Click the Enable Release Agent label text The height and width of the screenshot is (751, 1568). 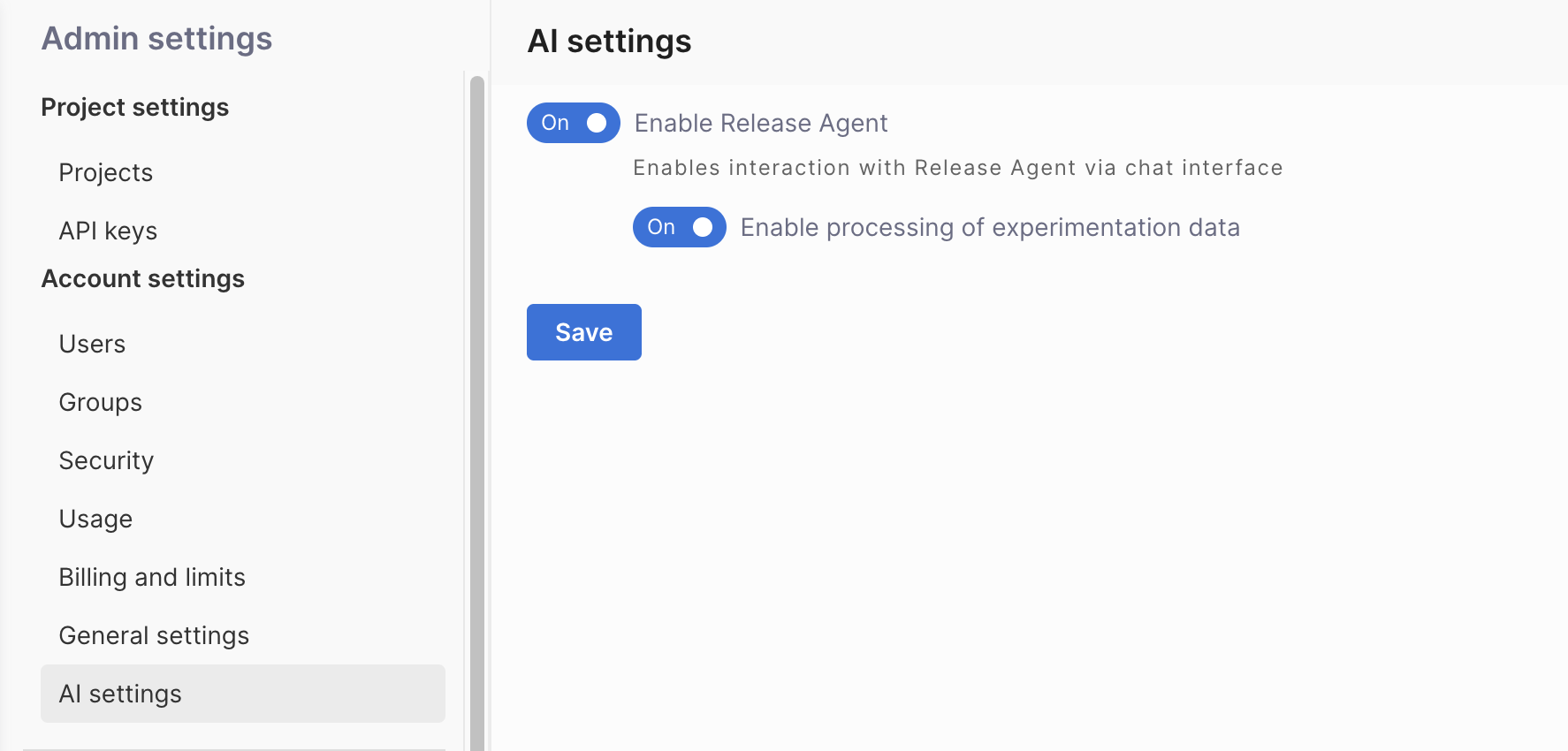click(760, 123)
